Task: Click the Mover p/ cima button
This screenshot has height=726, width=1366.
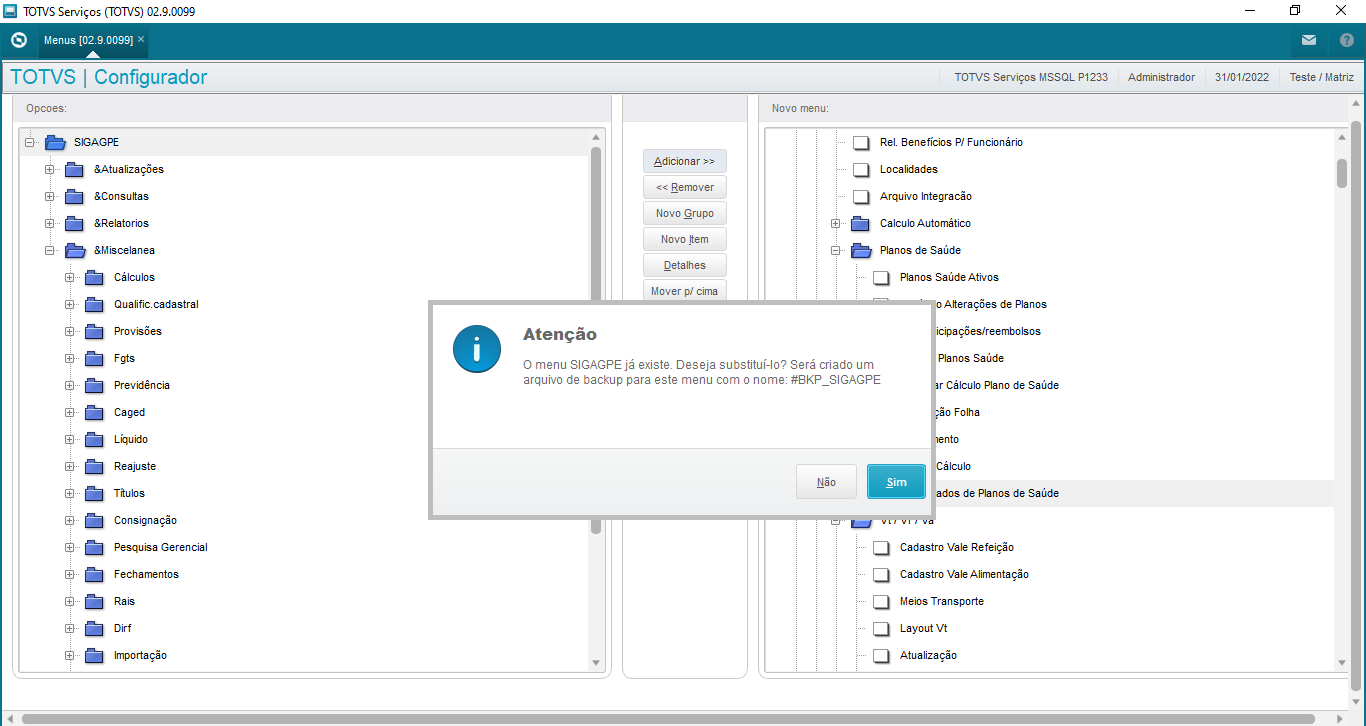Action: click(684, 290)
